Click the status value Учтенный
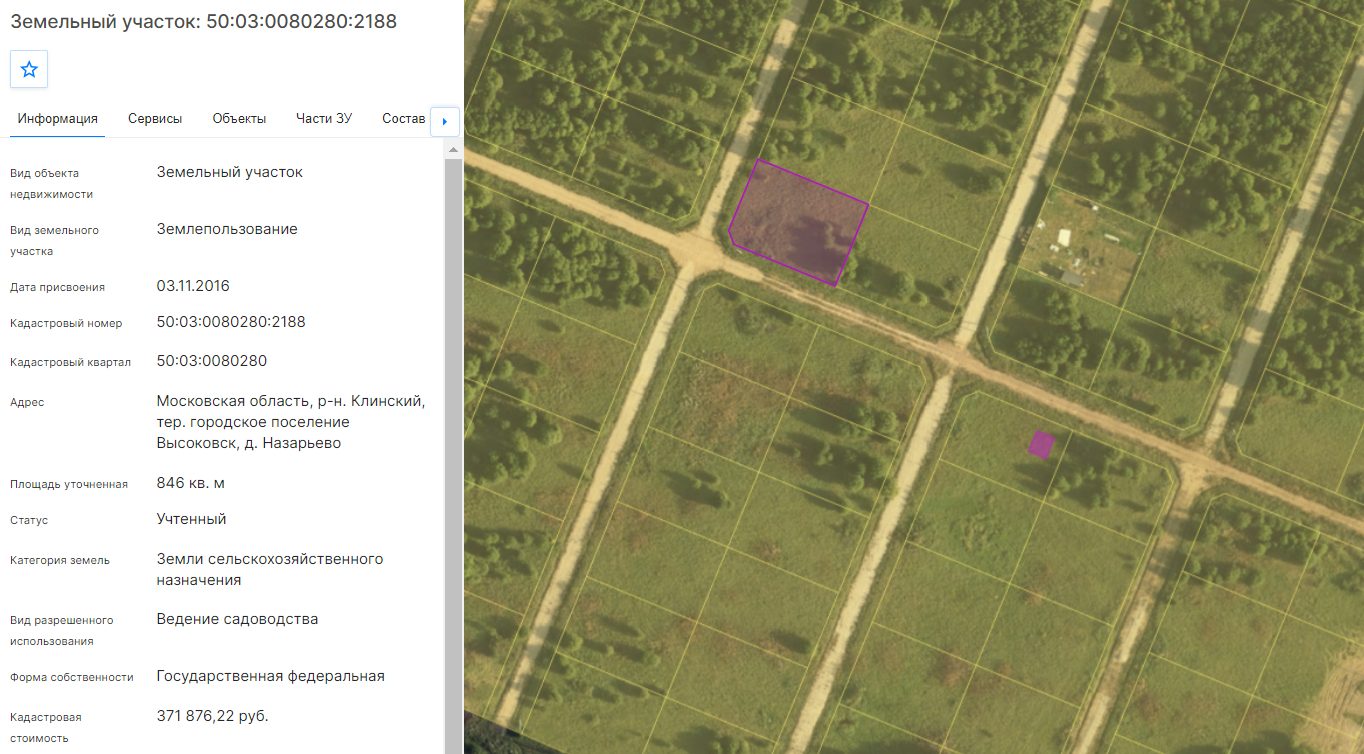 (191, 519)
